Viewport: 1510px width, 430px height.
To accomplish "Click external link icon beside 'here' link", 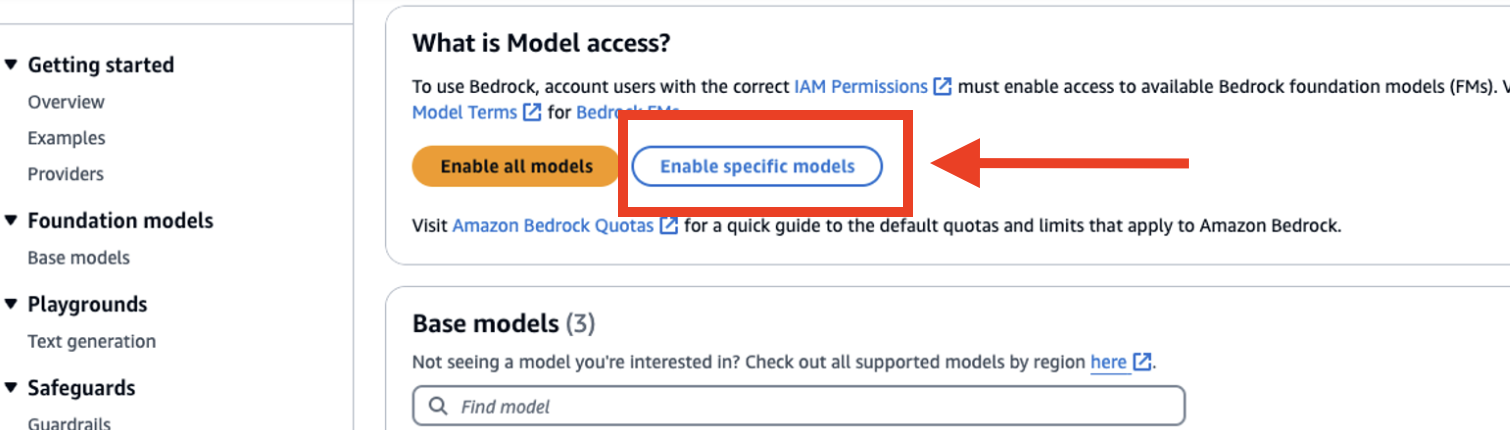I will tap(1142, 362).
